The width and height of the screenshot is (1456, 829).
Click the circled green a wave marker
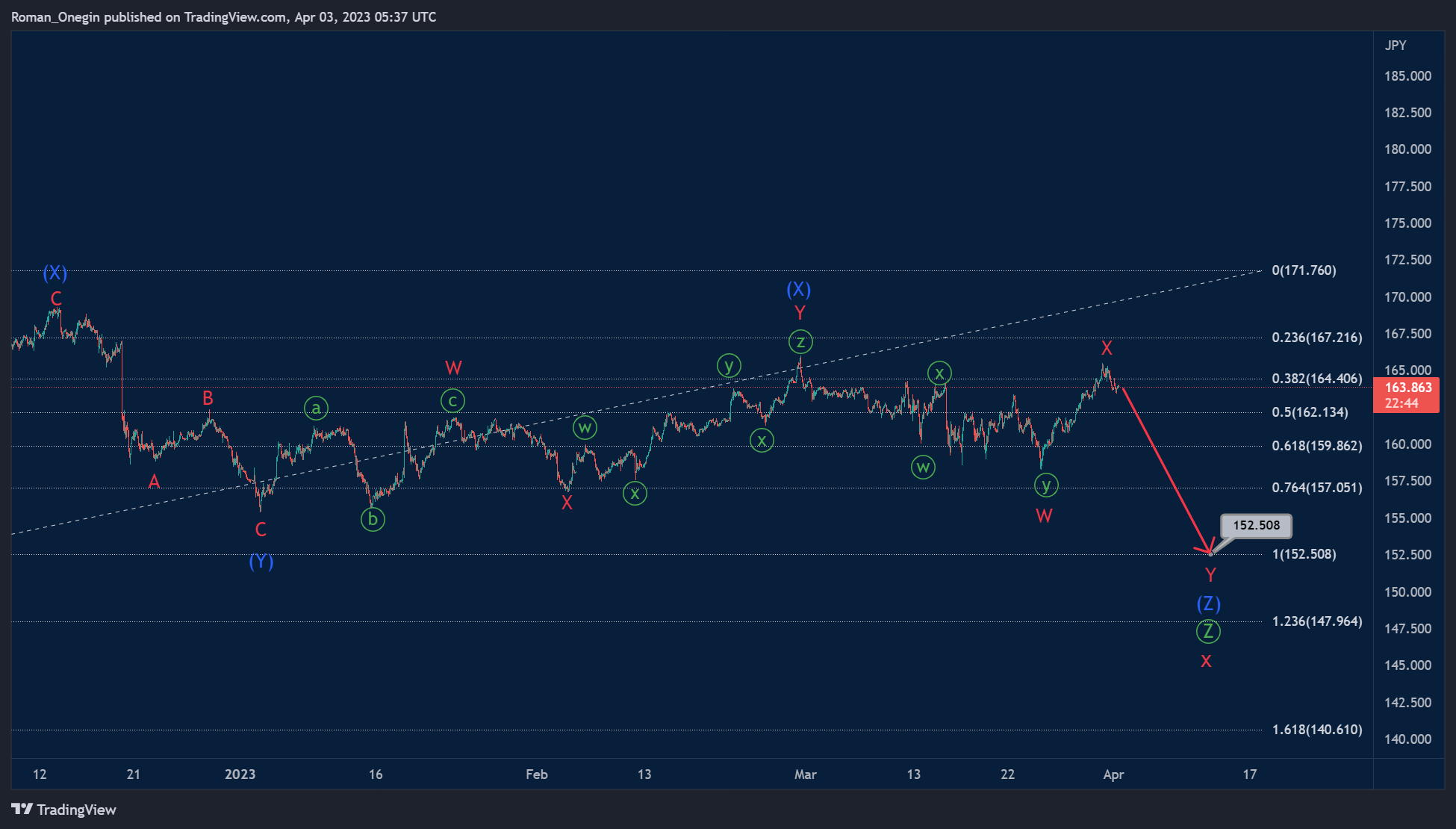[316, 408]
